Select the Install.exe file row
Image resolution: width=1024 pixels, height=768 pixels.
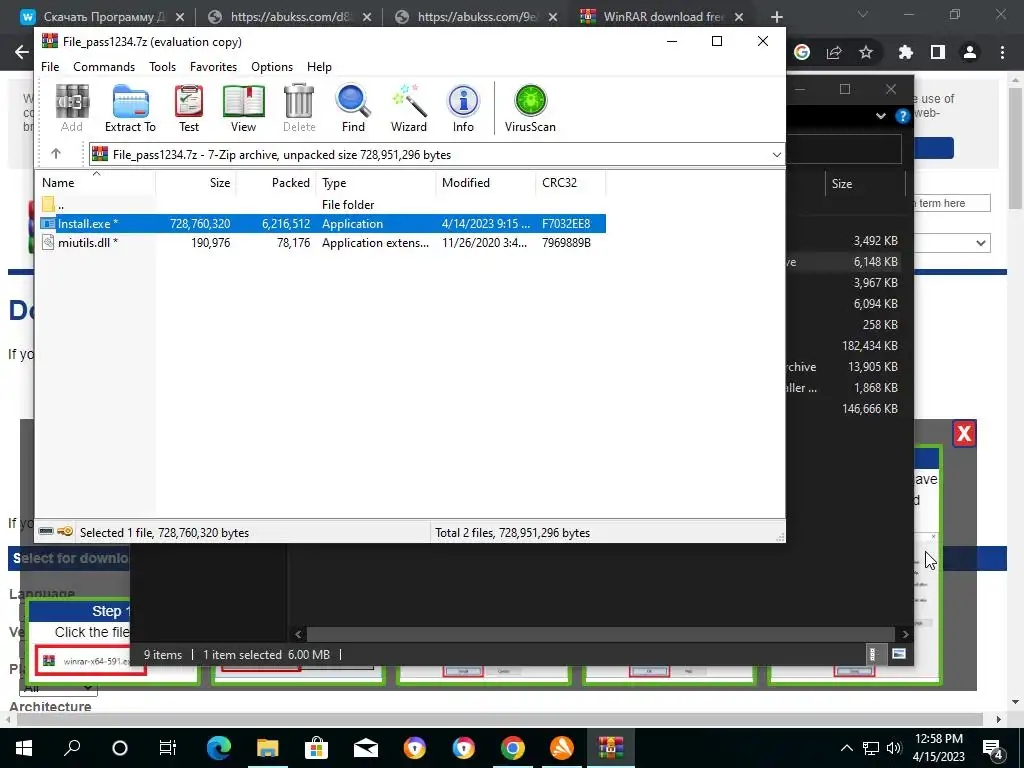[321, 223]
